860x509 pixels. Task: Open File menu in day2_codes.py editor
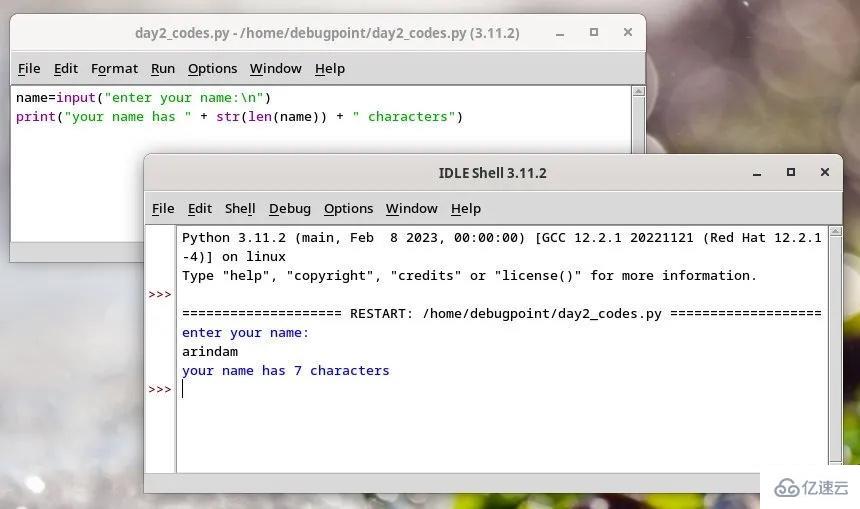pos(29,69)
